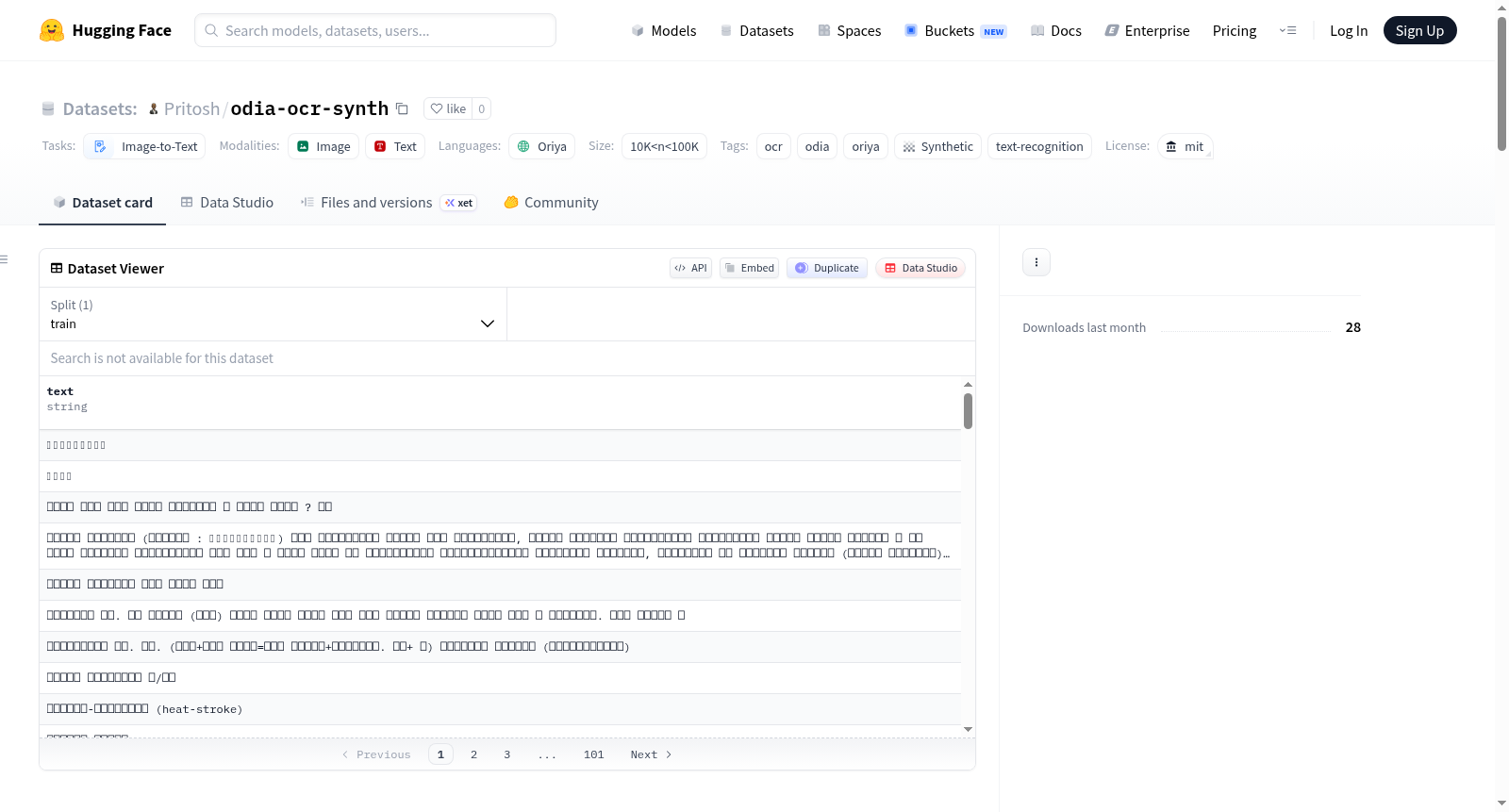1509x812 pixels.
Task: Open the left sidebar table-of-contents icon
Action: click(4, 259)
